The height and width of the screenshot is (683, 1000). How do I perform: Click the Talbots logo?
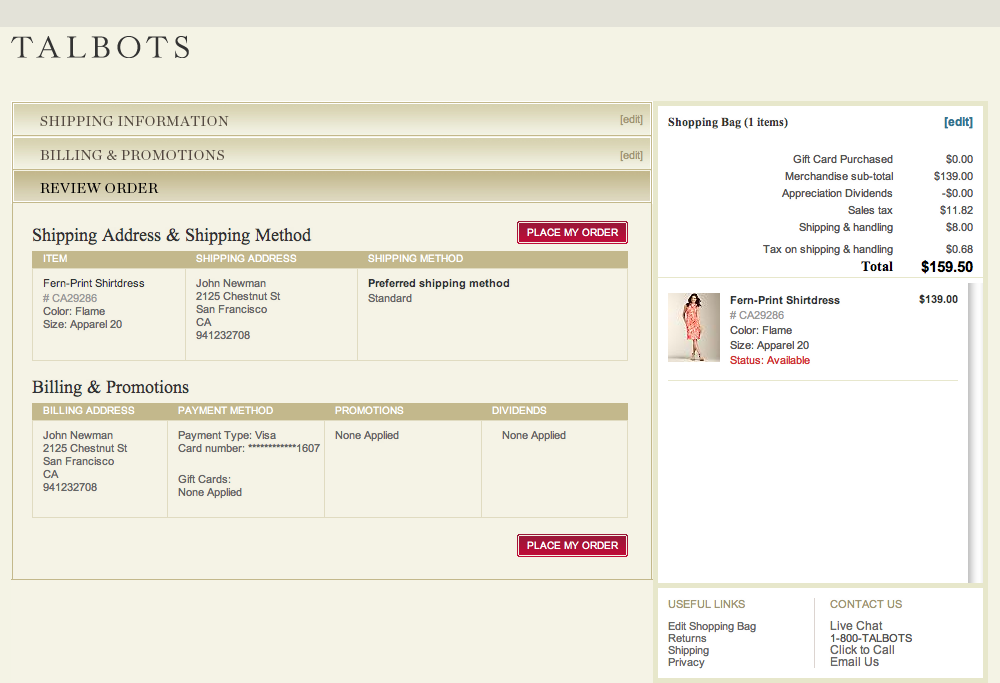click(99, 46)
